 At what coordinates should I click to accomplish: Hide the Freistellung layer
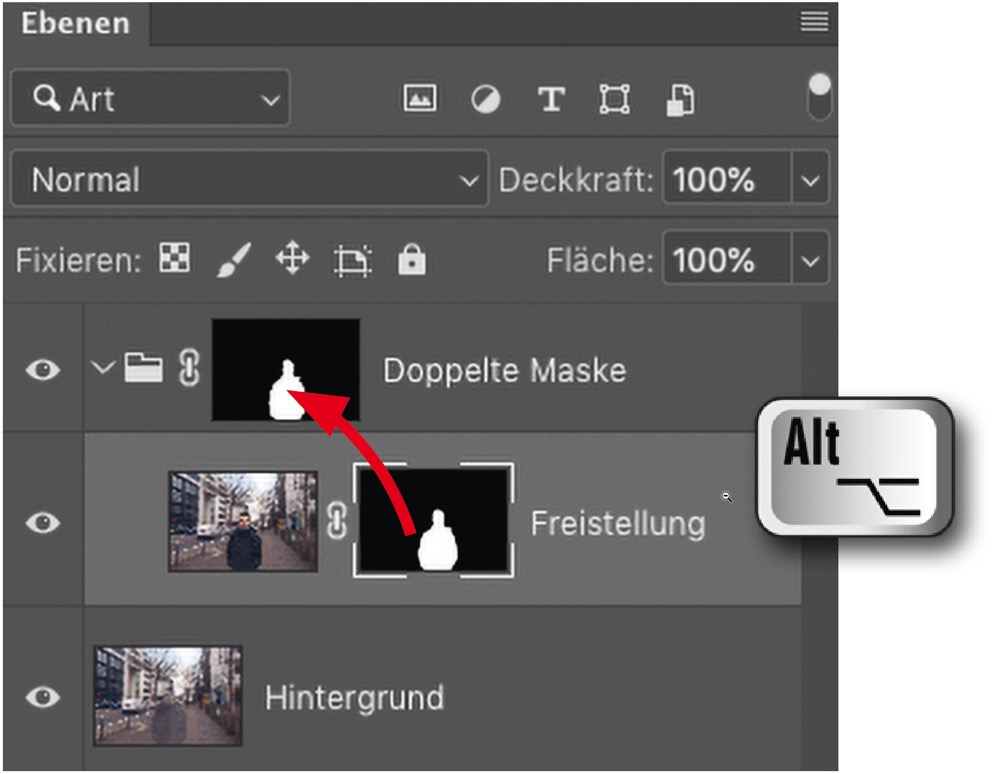coord(43,522)
